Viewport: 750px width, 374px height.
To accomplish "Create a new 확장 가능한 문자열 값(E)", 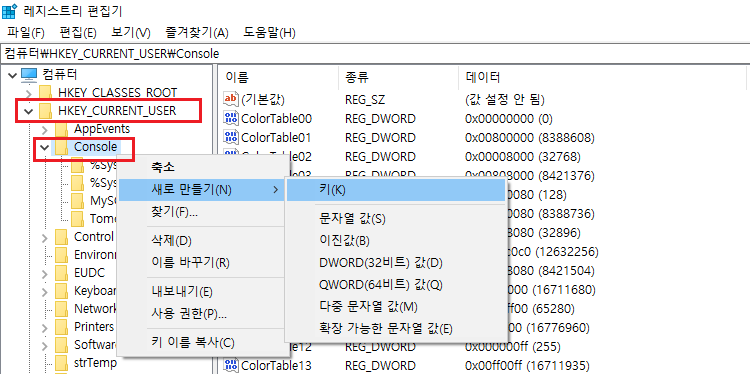I will [396, 329].
